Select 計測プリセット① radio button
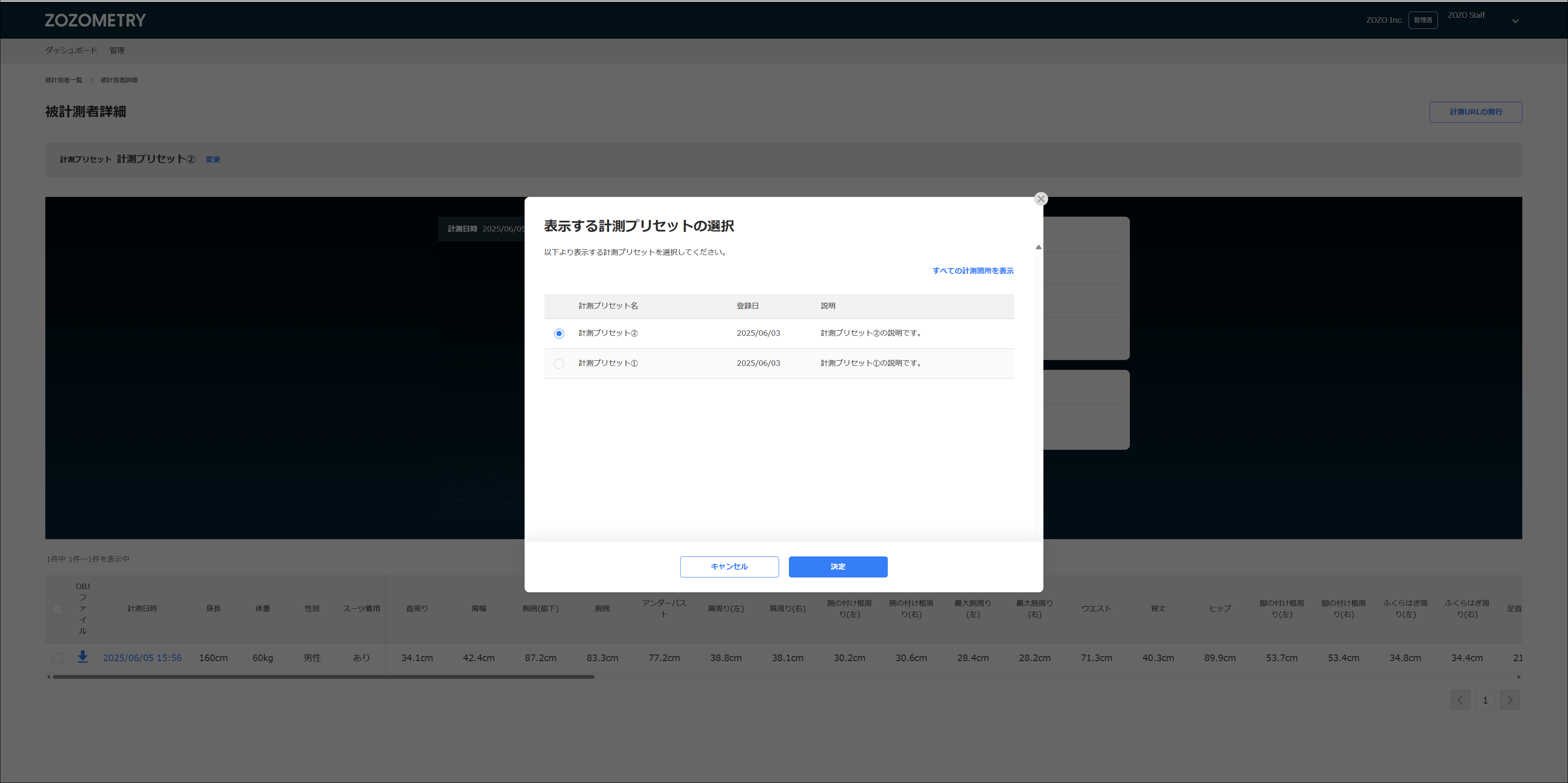This screenshot has width=1568, height=783. pos(559,364)
